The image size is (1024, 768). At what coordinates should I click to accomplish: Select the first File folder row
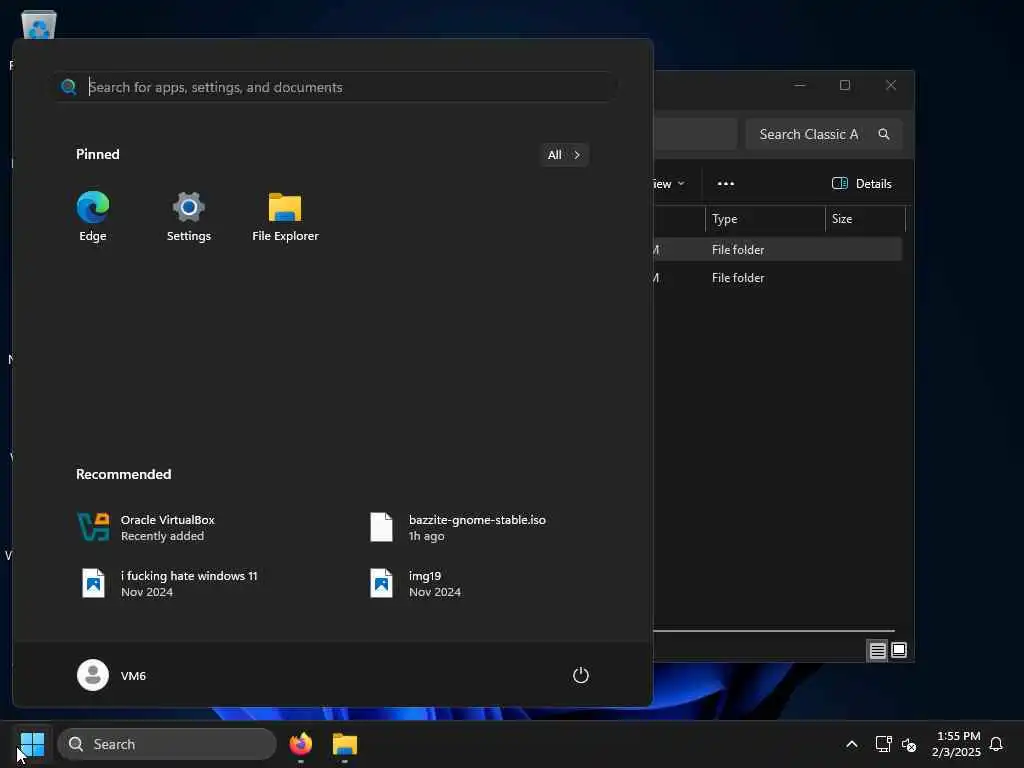click(777, 249)
